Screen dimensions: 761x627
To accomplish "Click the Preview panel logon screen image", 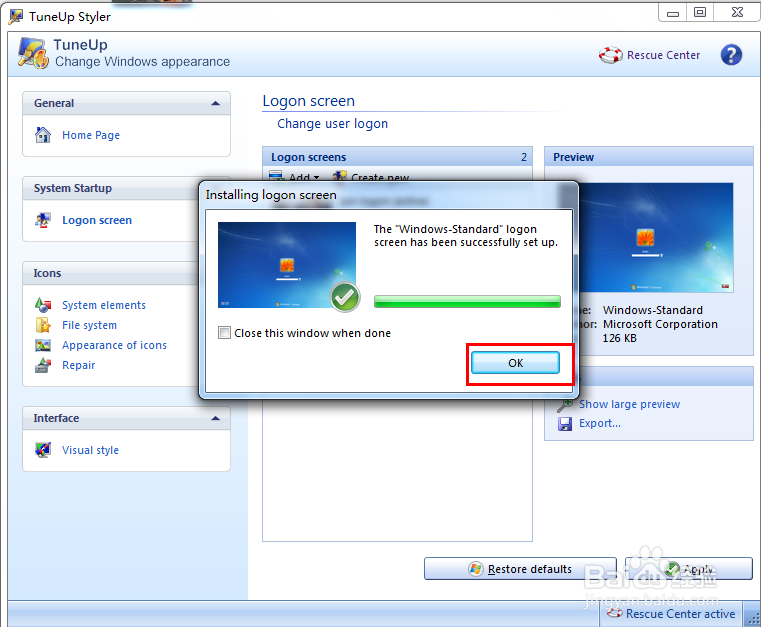I will pos(656,237).
